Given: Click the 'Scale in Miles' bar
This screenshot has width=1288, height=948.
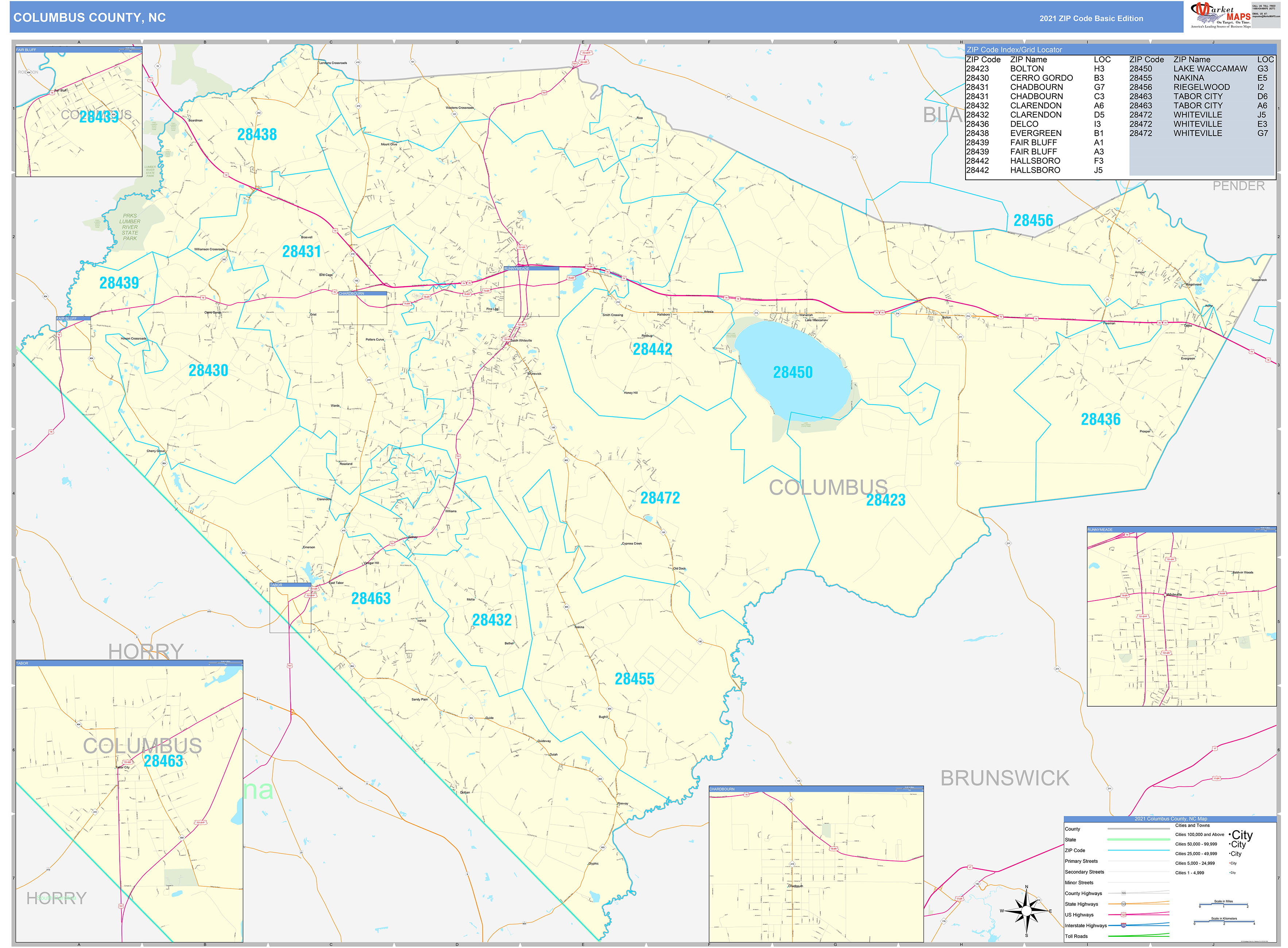Looking at the screenshot, I should [1223, 904].
